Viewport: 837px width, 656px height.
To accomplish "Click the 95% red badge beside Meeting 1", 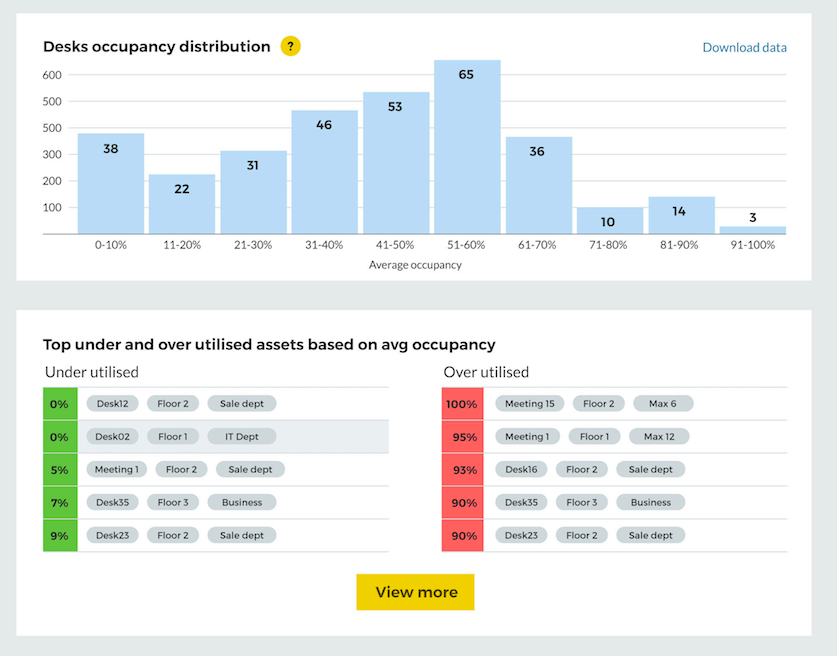I will (x=462, y=436).
